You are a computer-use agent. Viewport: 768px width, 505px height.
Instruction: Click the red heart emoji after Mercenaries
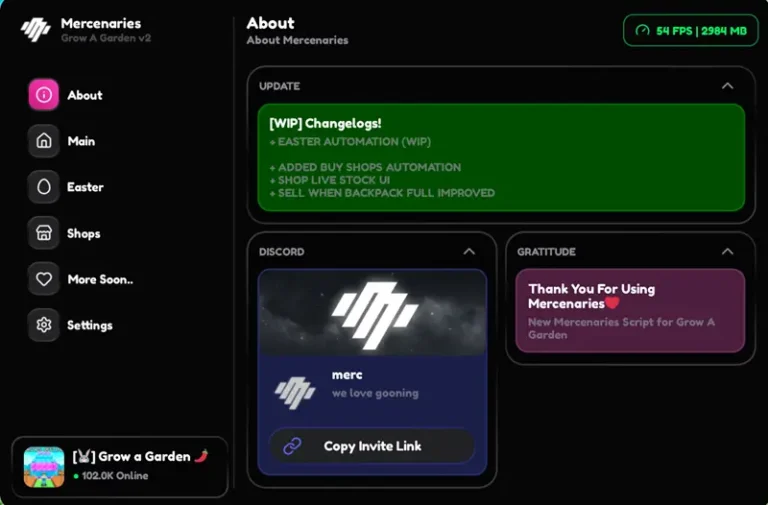coord(612,303)
